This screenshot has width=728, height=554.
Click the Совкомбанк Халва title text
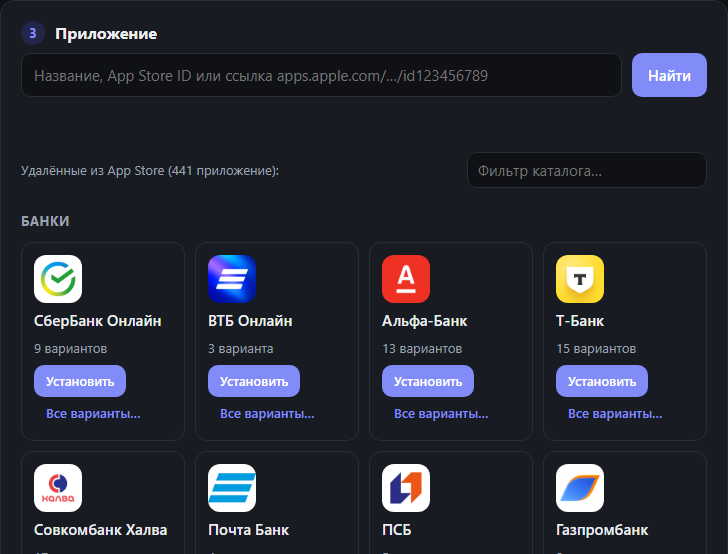pyautogui.click(x=100, y=530)
